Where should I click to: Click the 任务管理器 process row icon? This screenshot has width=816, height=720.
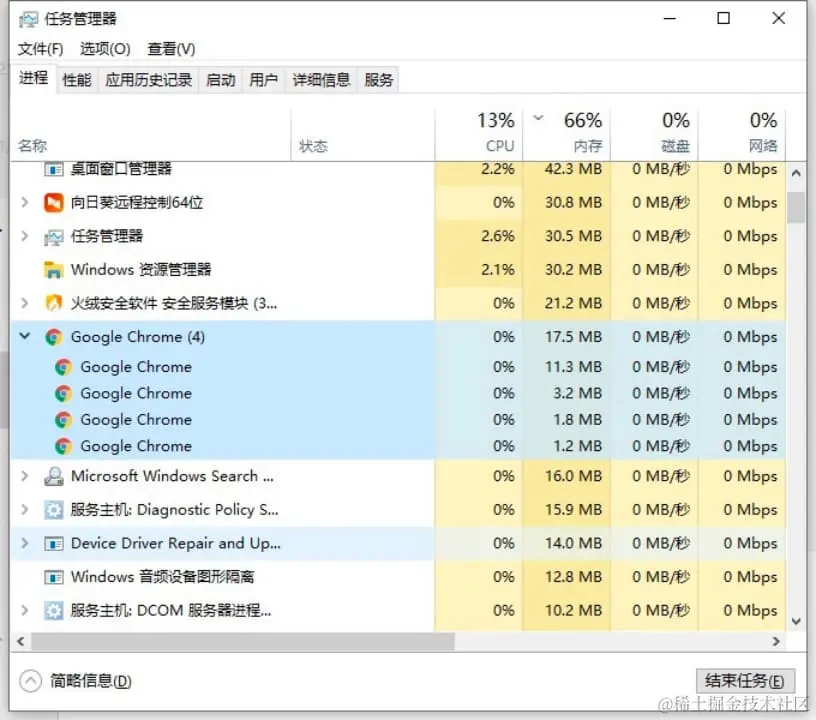click(x=54, y=237)
